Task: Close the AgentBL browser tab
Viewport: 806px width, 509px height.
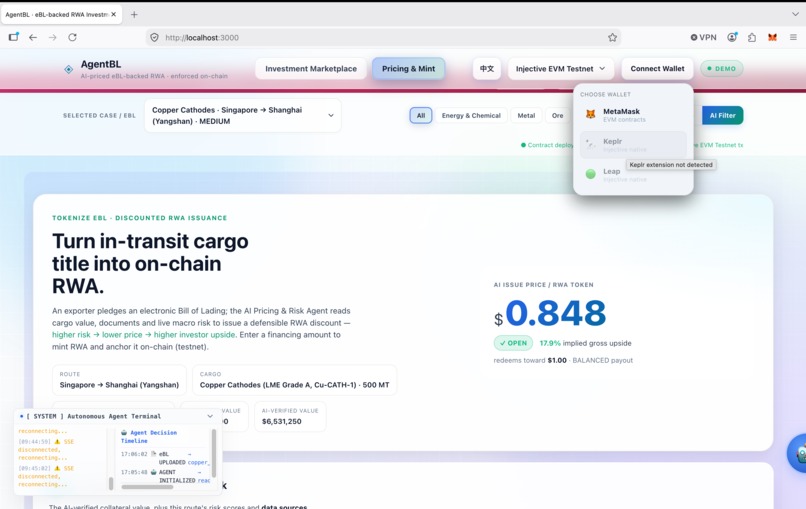Action: (x=114, y=14)
